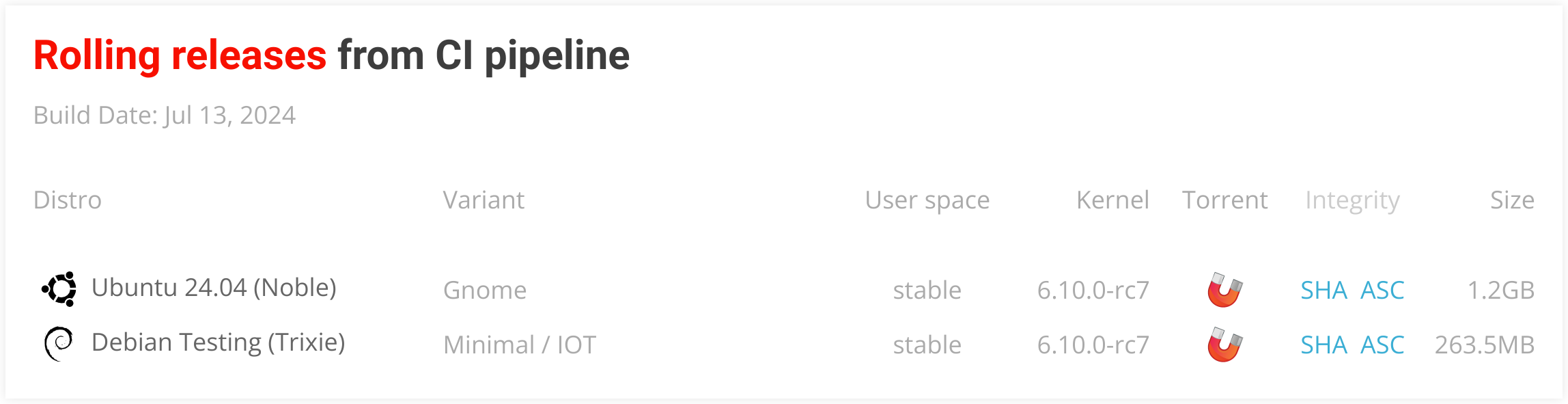Viewport: 1568px width, 404px height.
Task: Click the 1.2GB size of Ubuntu image
Action: [1500, 291]
